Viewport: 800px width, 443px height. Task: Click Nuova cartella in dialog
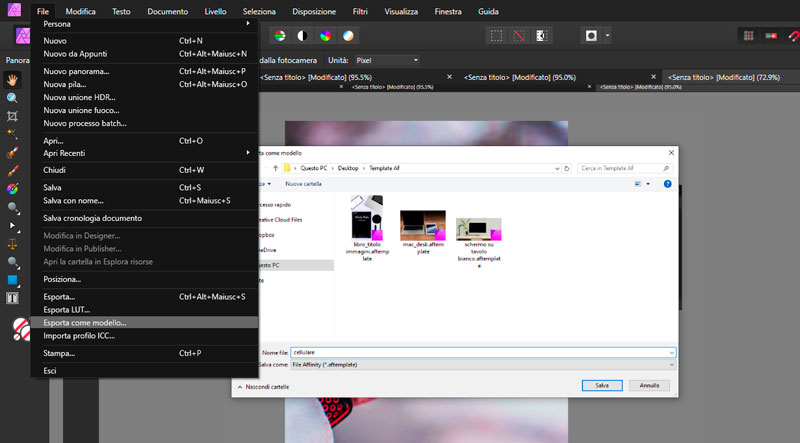303,184
